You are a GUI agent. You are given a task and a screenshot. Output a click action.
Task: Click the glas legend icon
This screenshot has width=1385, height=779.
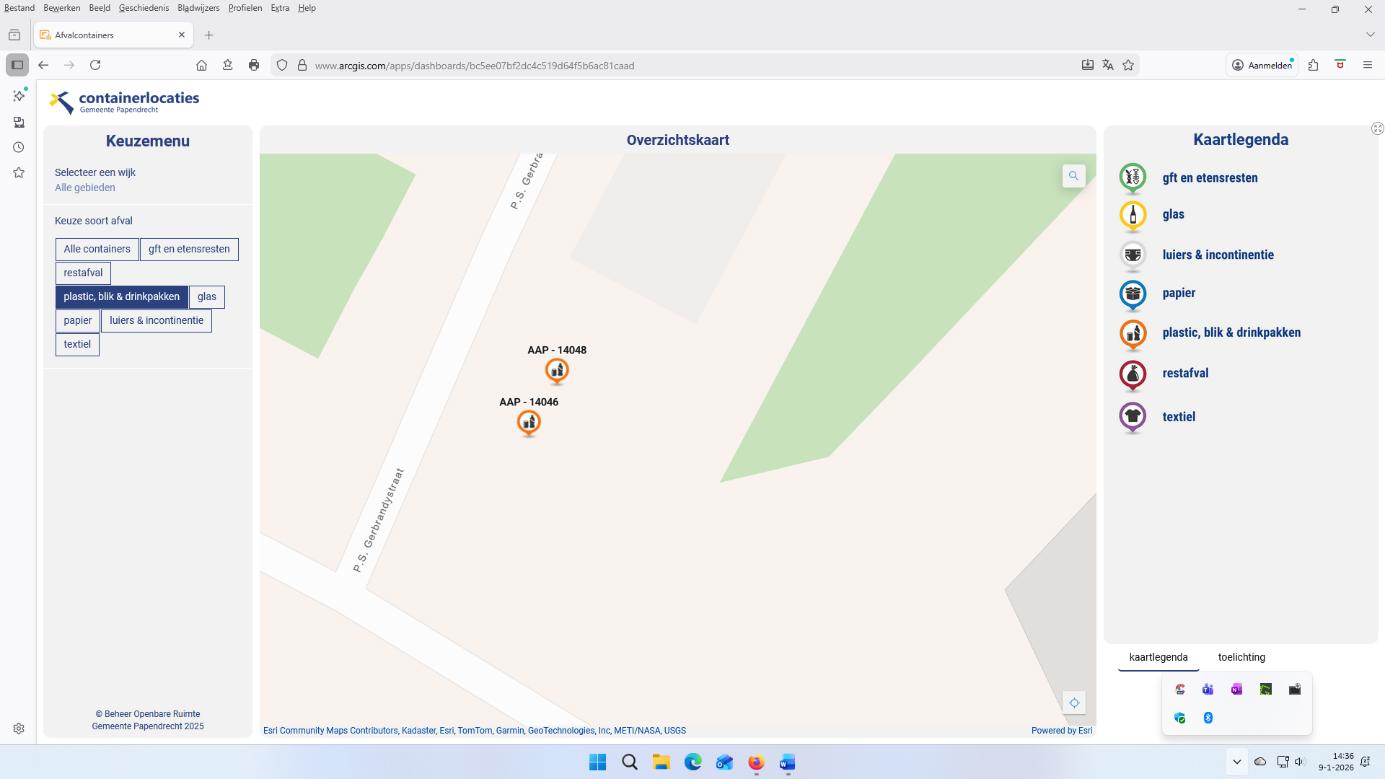pyautogui.click(x=1132, y=215)
